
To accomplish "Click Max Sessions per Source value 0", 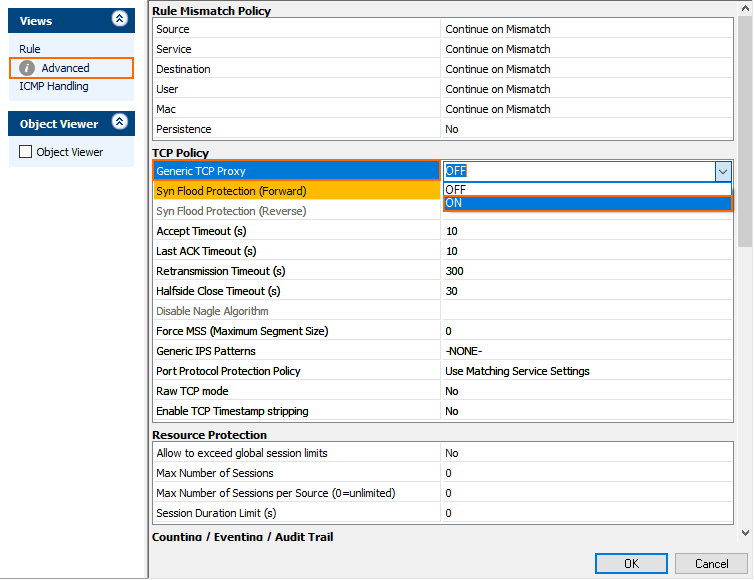I will pyautogui.click(x=448, y=493).
